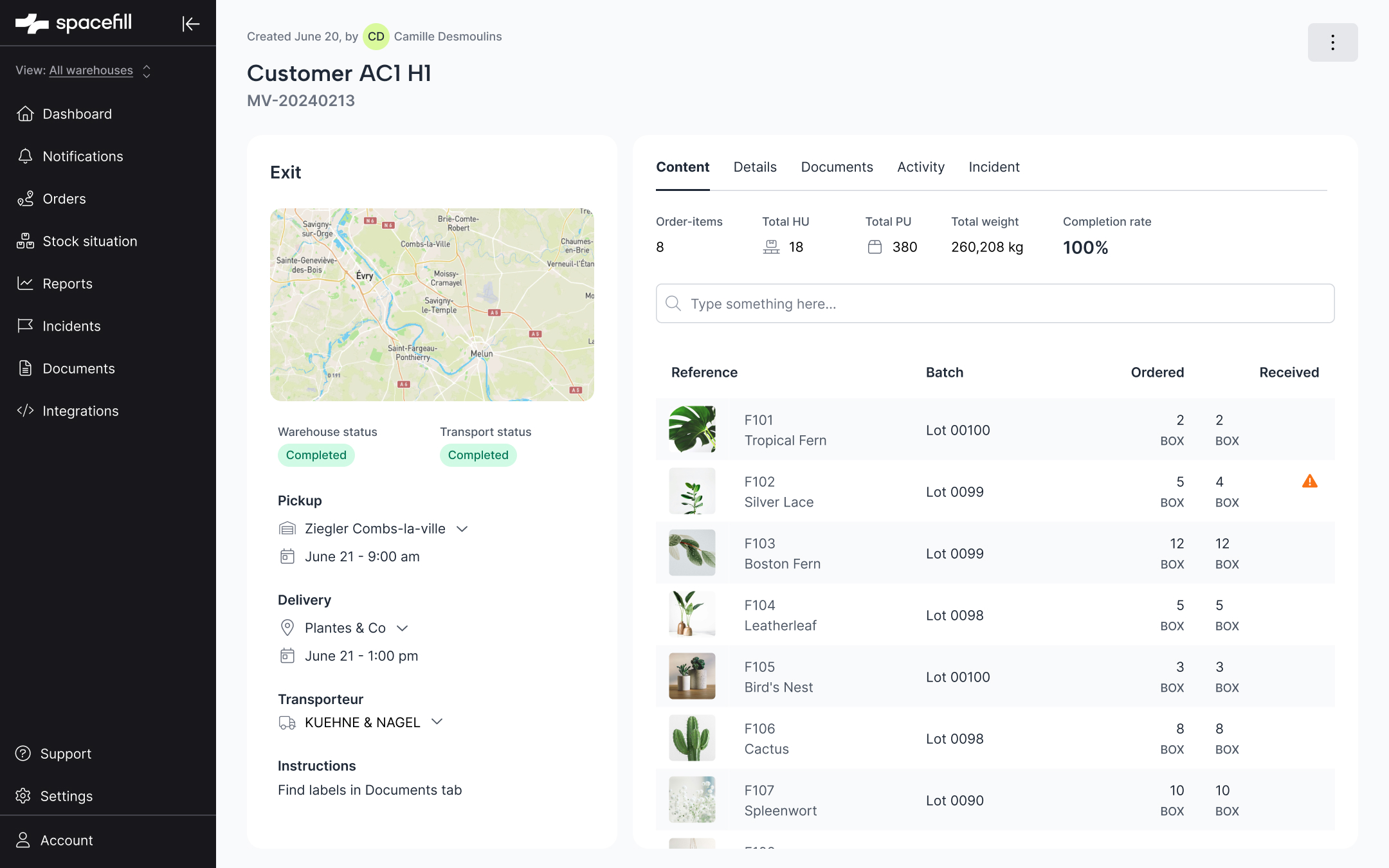This screenshot has width=1389, height=868.
Task: Click Find labels in Documents tab text
Action: pos(370,790)
